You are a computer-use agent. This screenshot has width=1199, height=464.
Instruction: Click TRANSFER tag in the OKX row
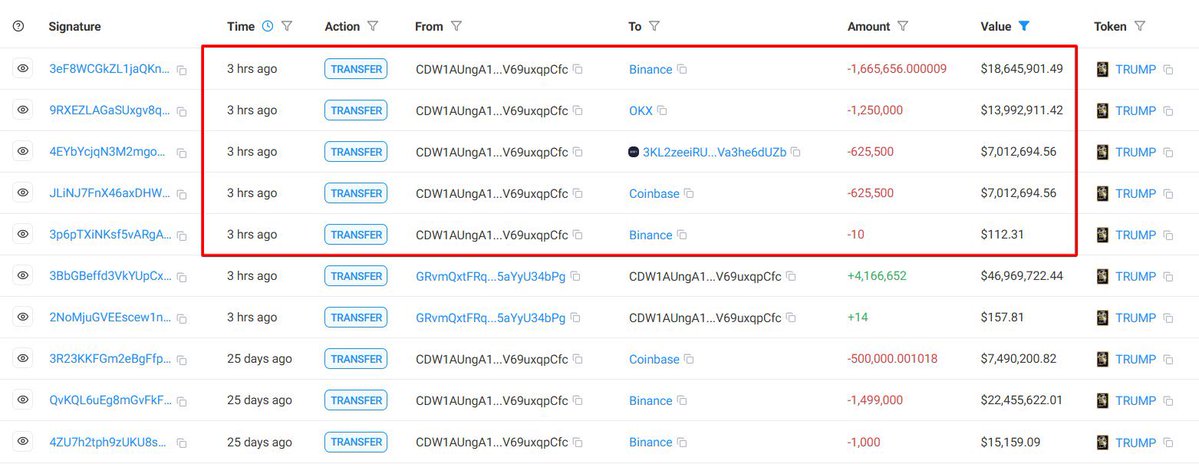click(x=356, y=110)
